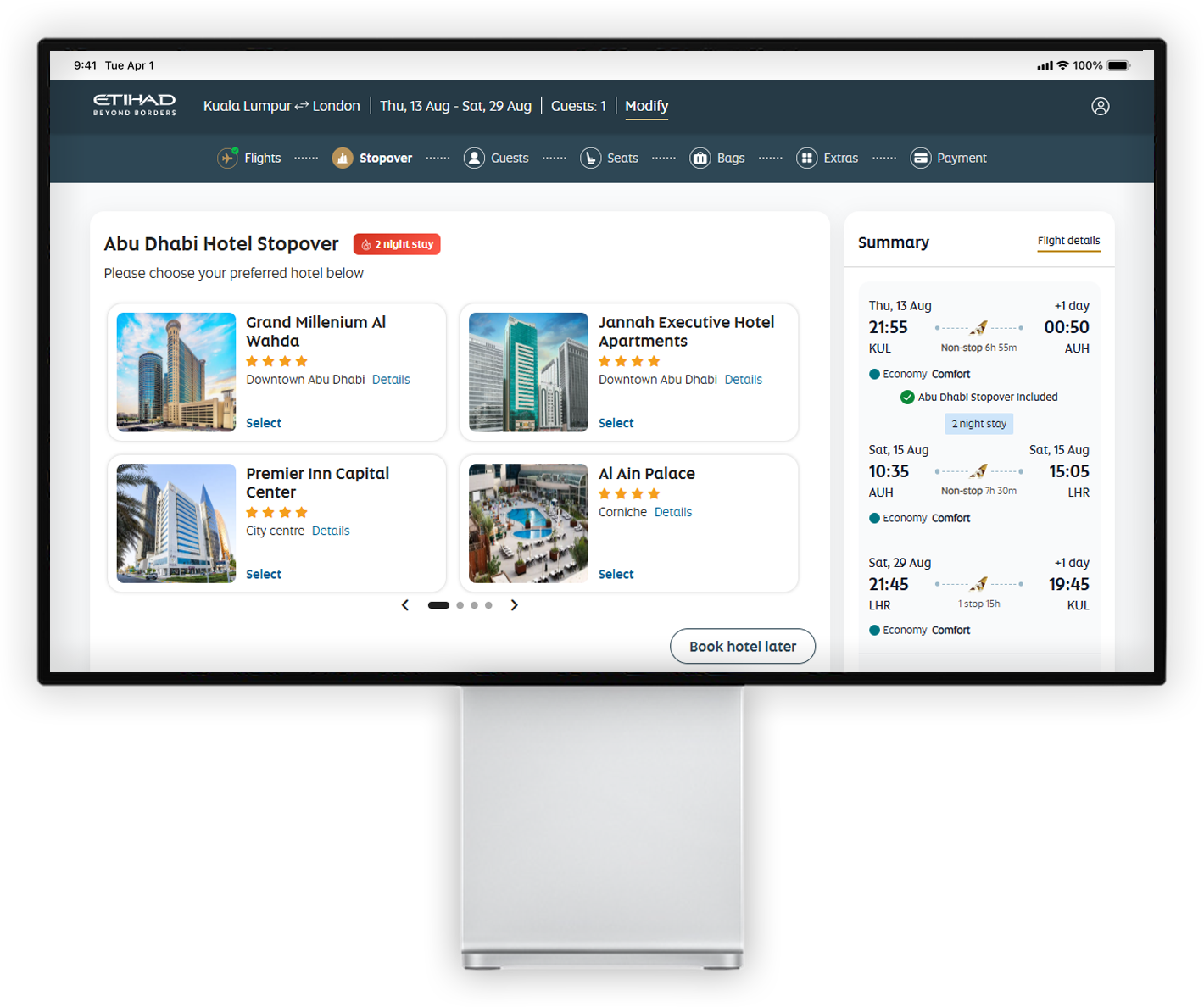View Details for Grand Millenium Al Wahda

[x=391, y=380]
